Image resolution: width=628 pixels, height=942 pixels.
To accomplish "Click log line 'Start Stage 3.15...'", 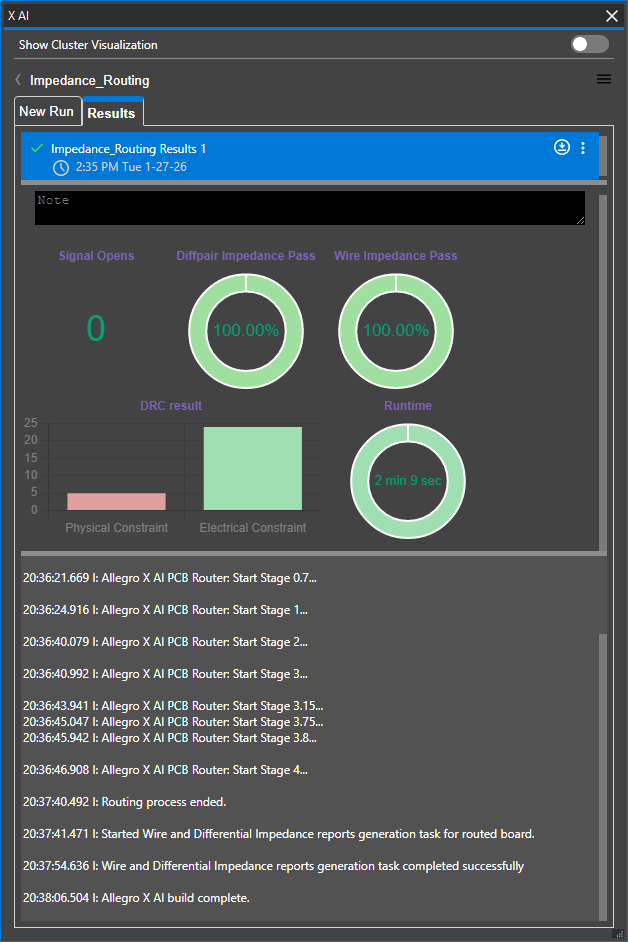I will pyautogui.click(x=173, y=706).
